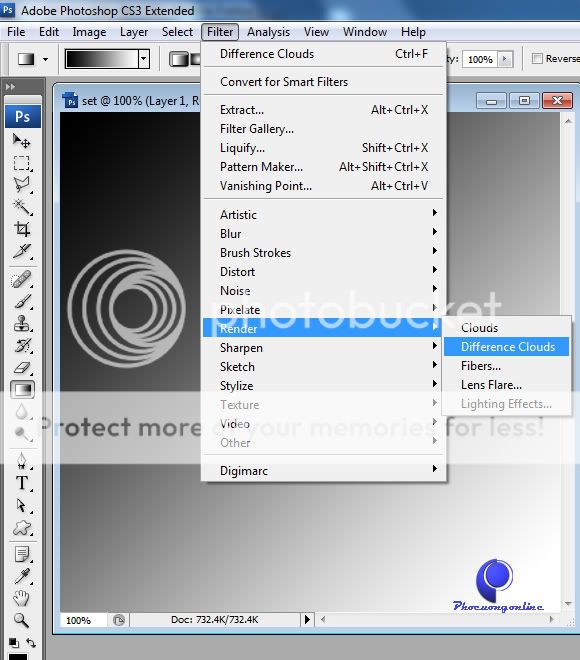Expand the Artistic submenu
The image size is (580, 660).
click(x=323, y=215)
